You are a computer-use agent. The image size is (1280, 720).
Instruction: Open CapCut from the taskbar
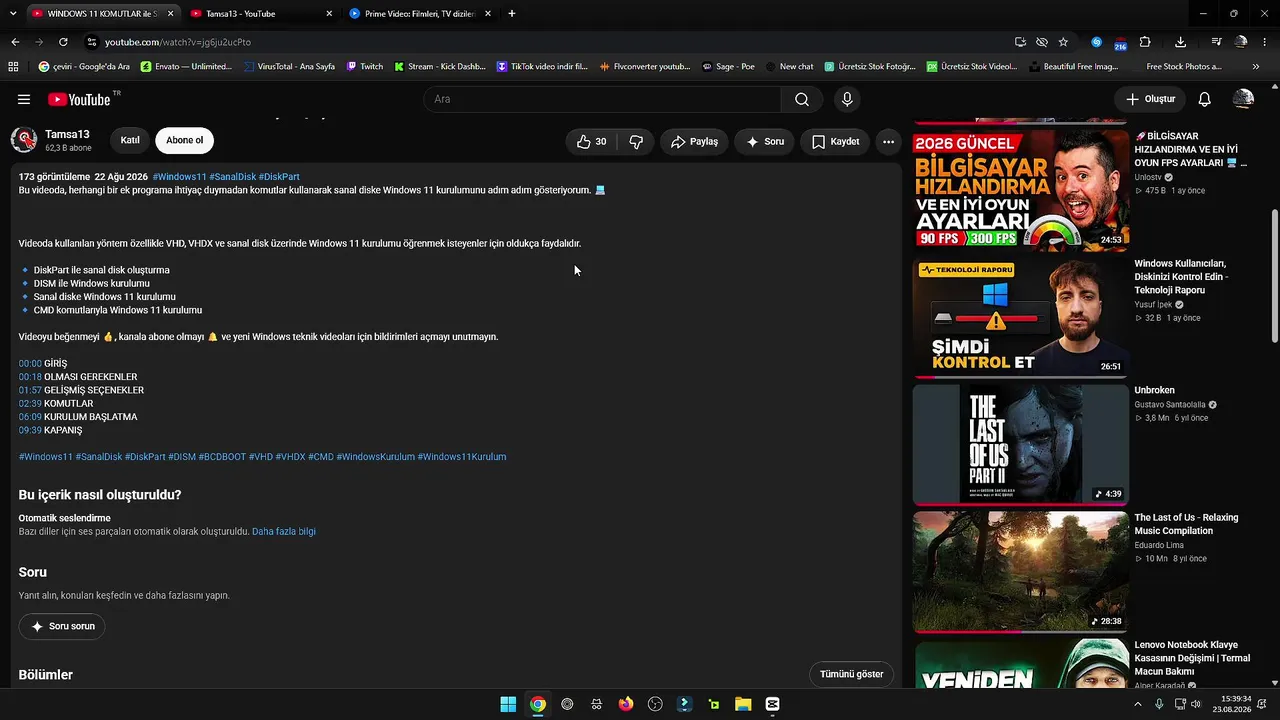[772, 704]
